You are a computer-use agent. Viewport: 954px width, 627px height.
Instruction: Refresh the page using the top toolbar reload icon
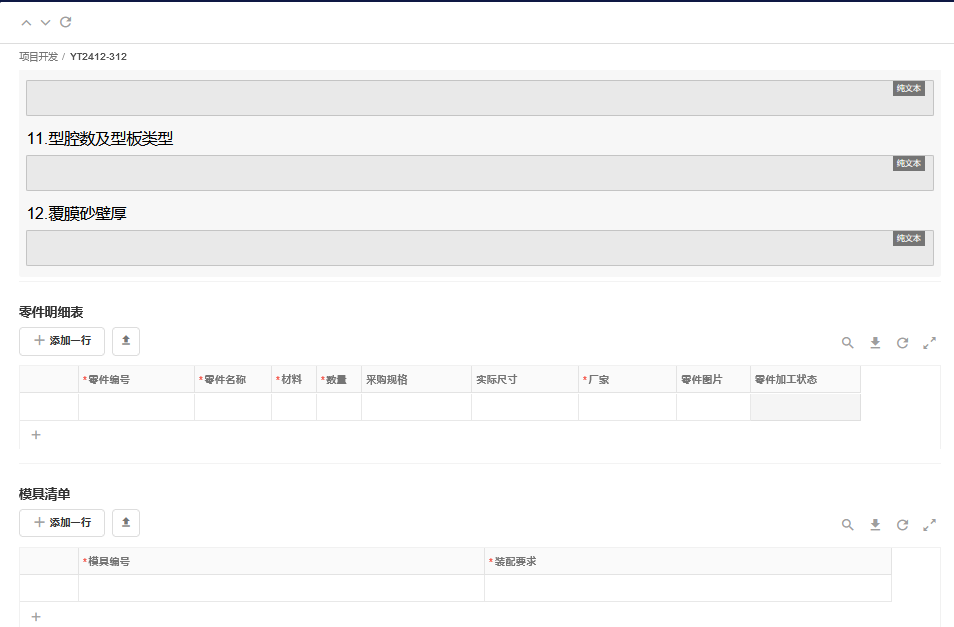click(x=64, y=21)
